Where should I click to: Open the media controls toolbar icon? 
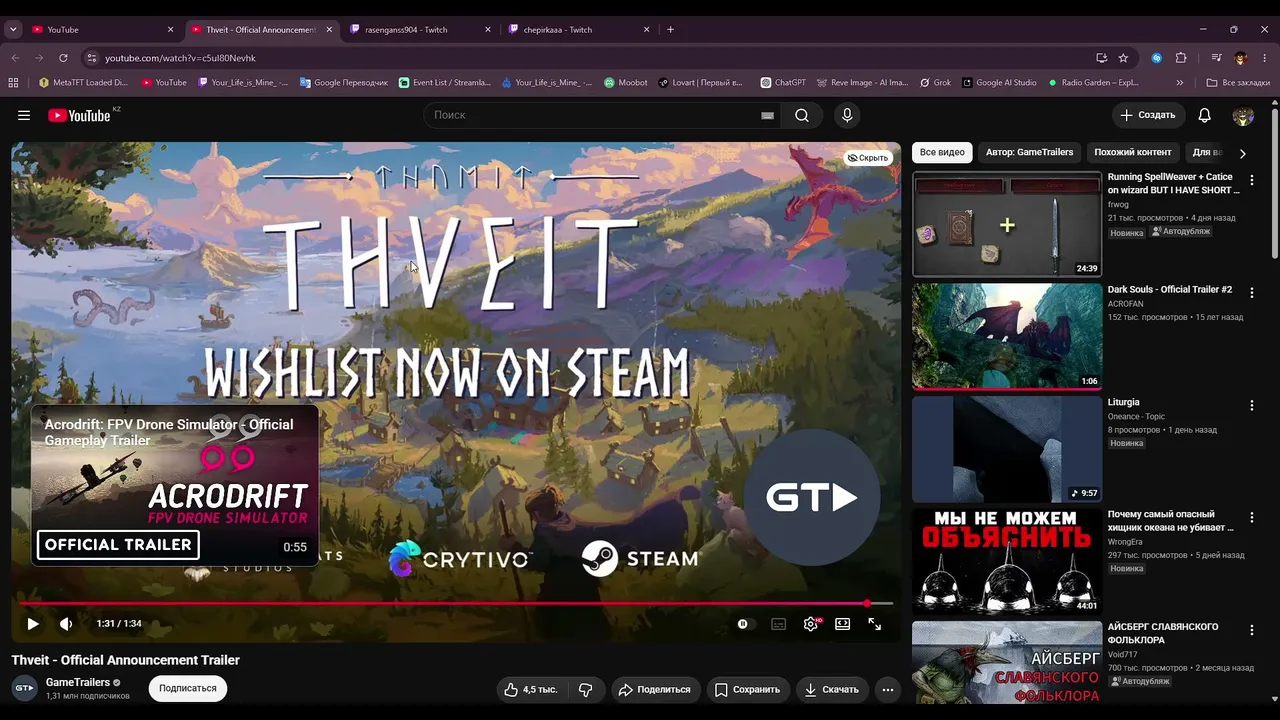[x=1217, y=58]
